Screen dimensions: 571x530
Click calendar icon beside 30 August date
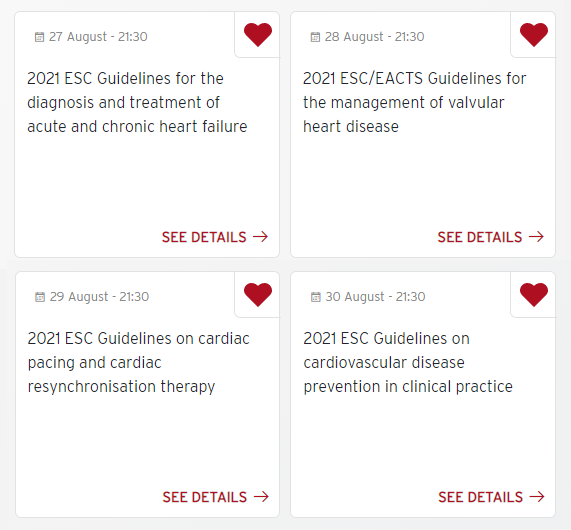click(316, 297)
